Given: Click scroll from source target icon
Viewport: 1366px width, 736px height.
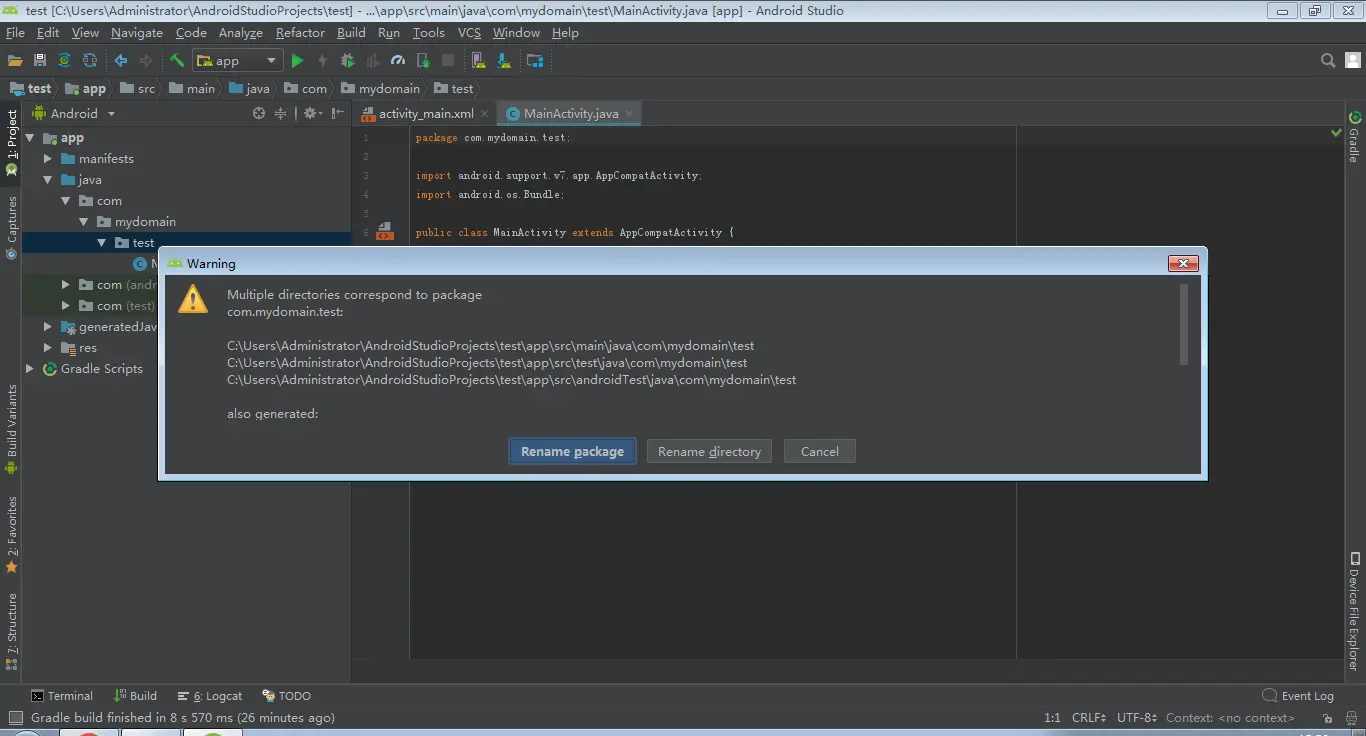Looking at the screenshot, I should coord(259,114).
